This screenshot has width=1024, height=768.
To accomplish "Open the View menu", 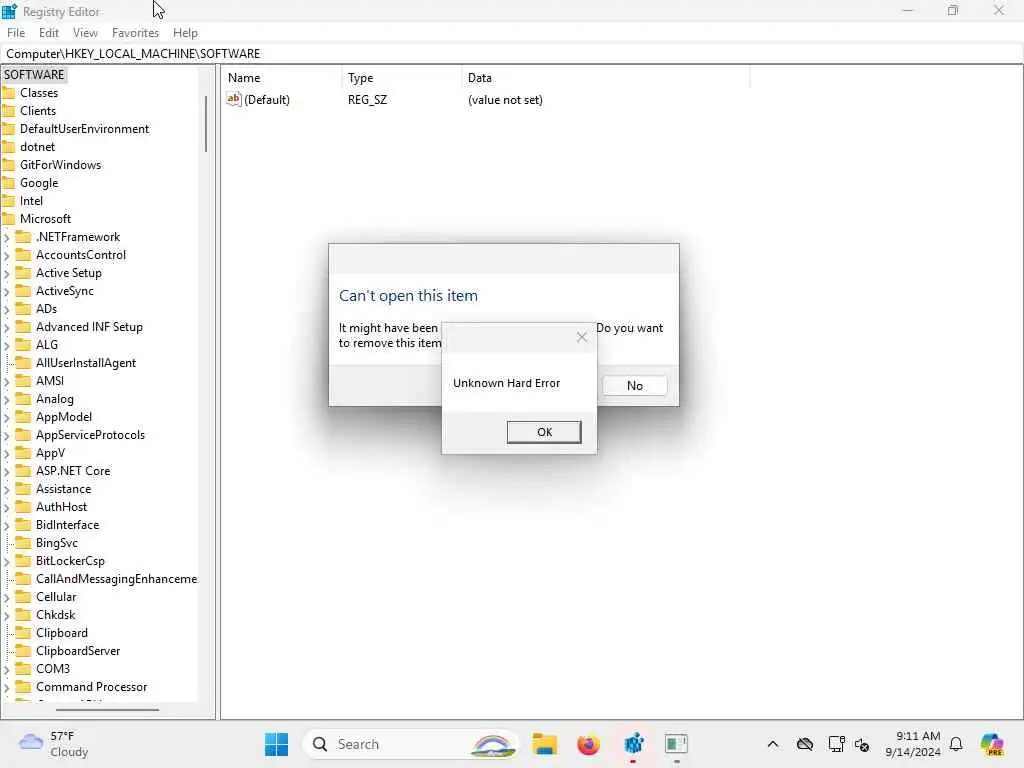I will (85, 33).
